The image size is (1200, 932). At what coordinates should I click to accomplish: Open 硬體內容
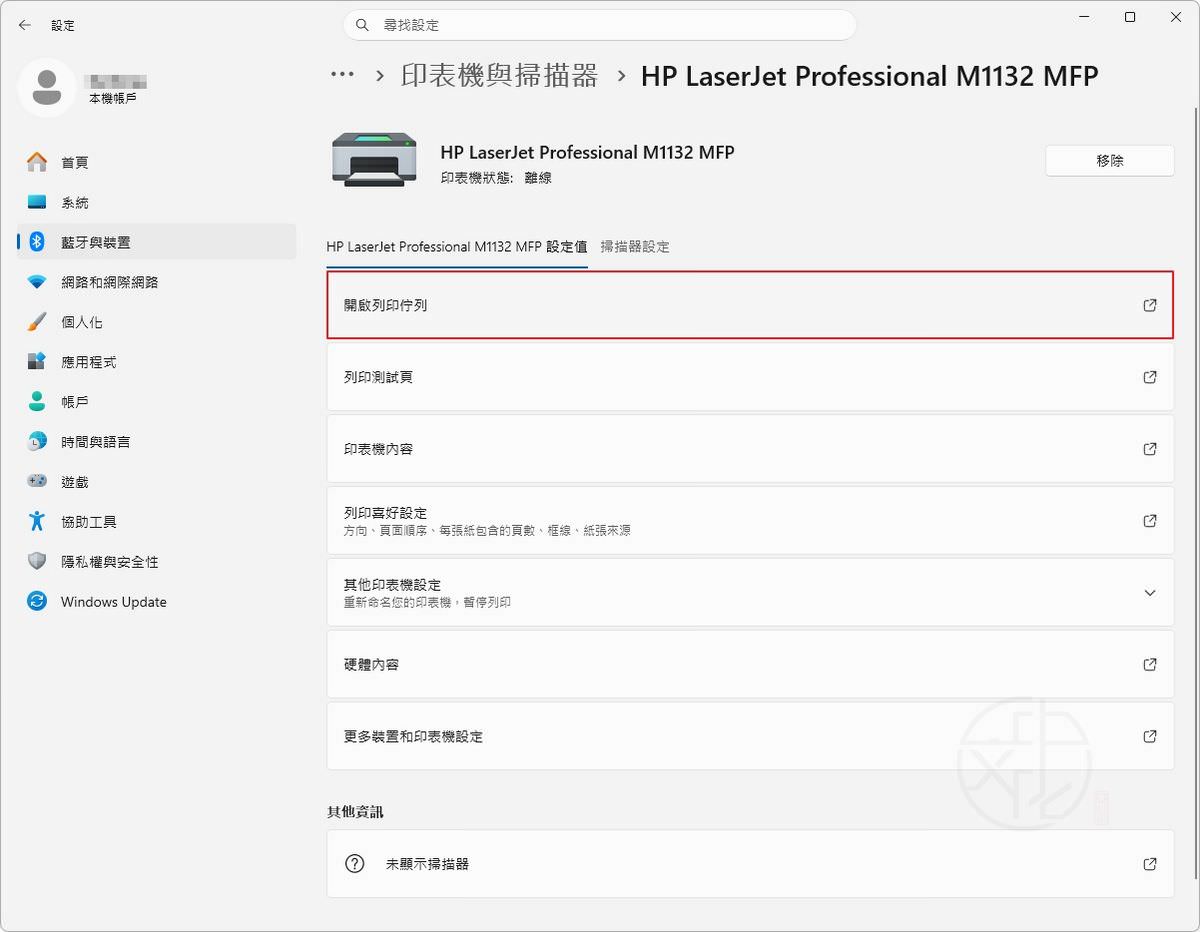point(750,664)
